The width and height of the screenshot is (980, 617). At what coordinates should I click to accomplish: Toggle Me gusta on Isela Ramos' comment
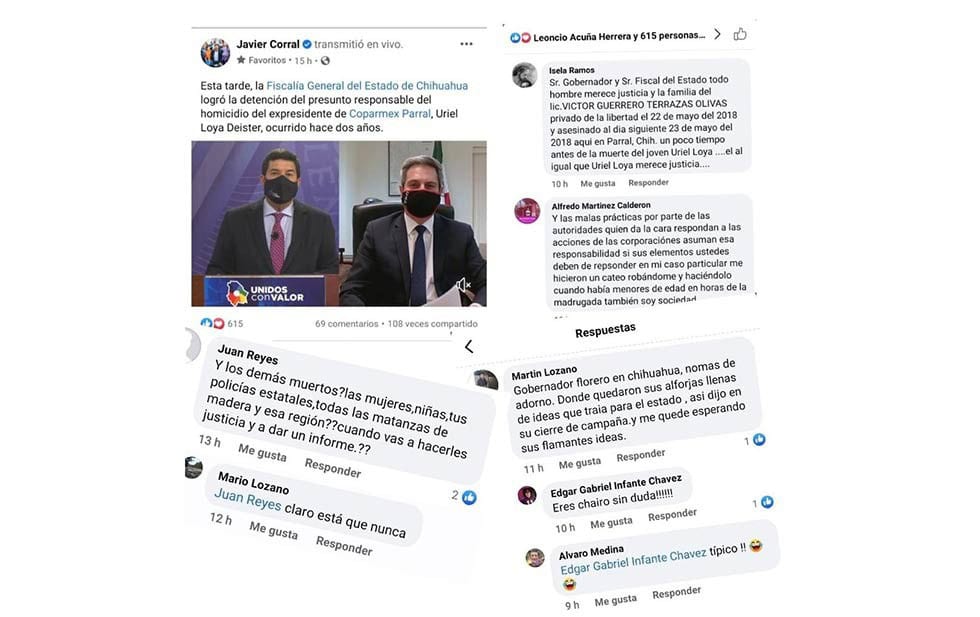point(598,184)
